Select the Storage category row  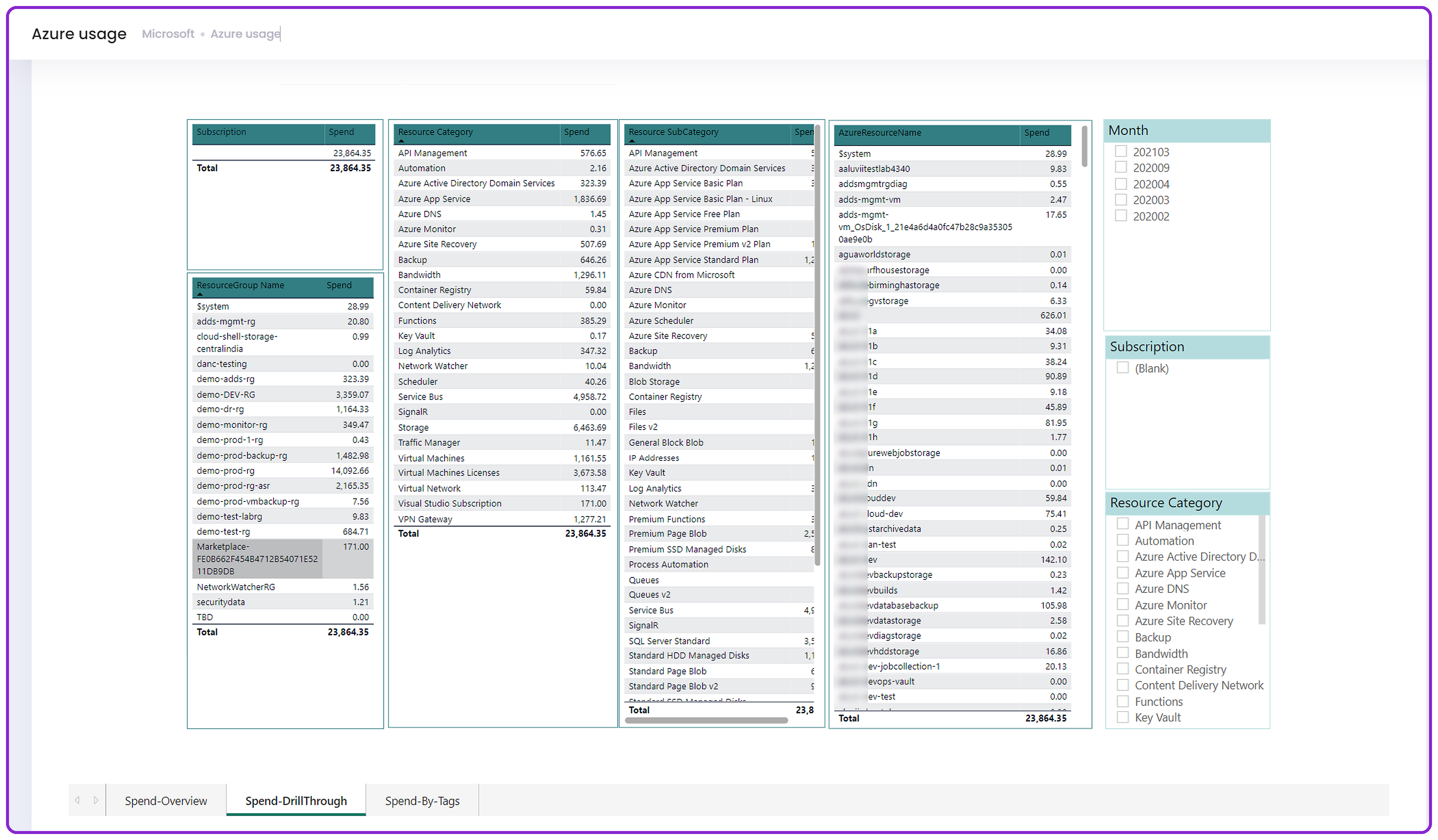(x=501, y=427)
